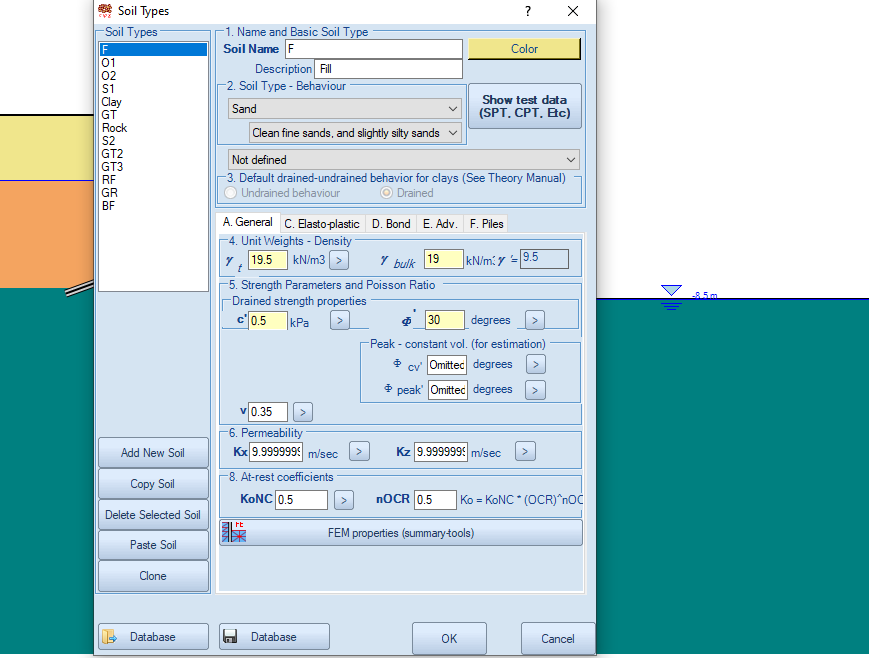Switch to the D. Bond tab

coord(391,224)
